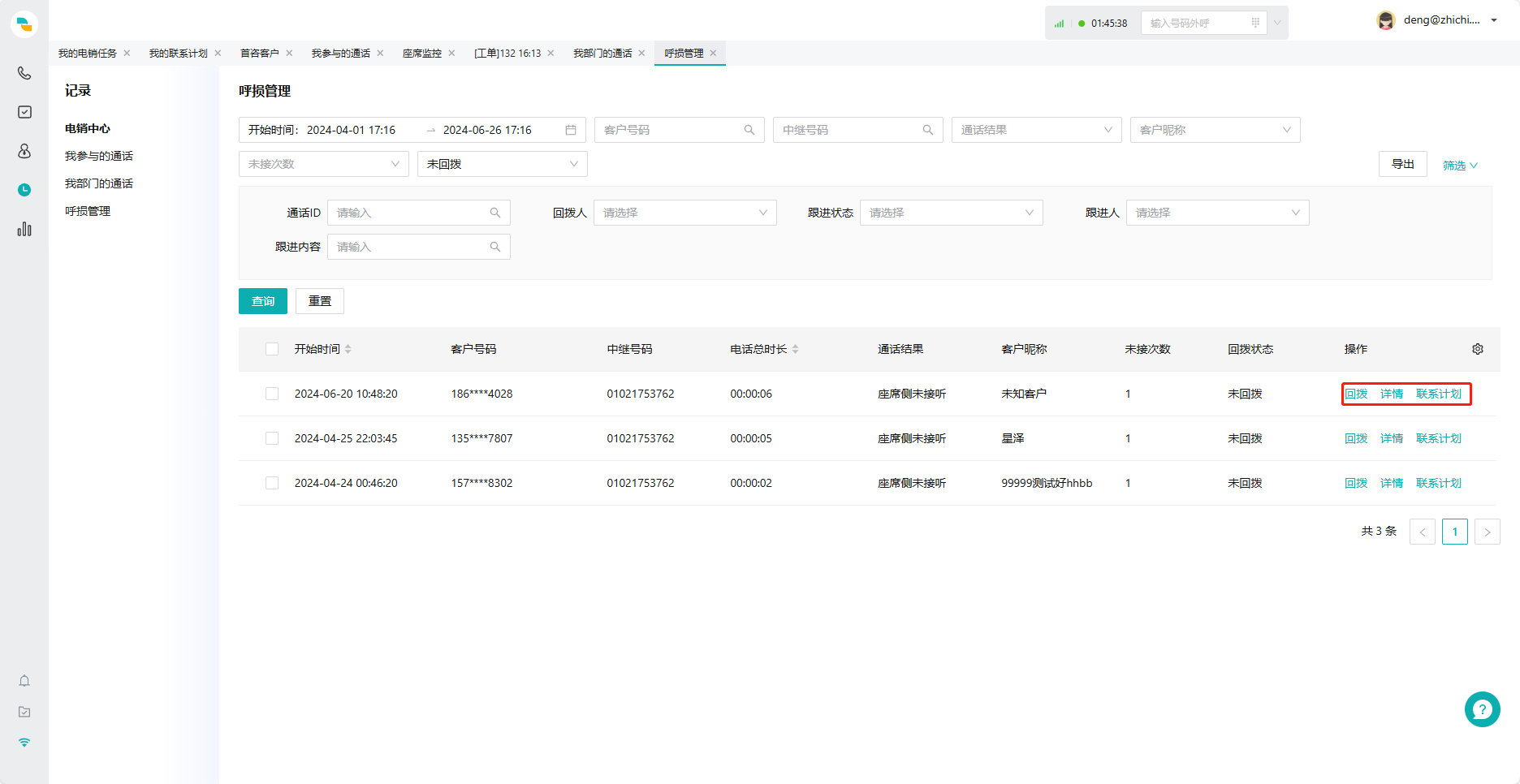The height and width of the screenshot is (784, 1520).
Task: Check the row for 186****4028
Action: coord(272,394)
